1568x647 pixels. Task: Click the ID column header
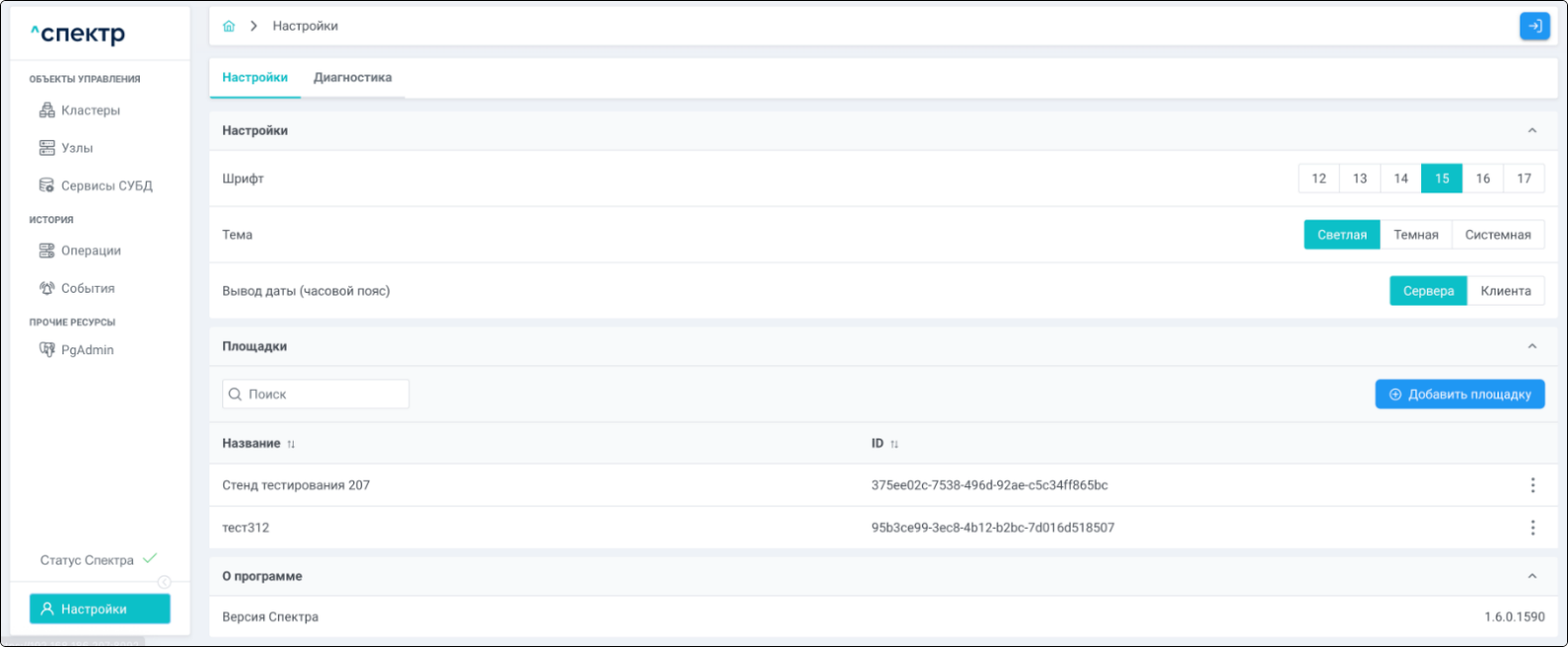(x=877, y=444)
